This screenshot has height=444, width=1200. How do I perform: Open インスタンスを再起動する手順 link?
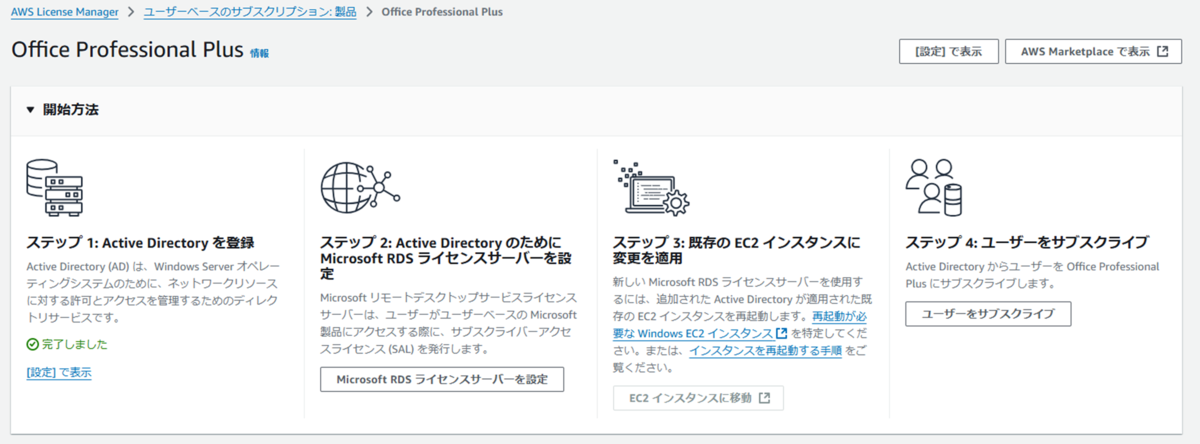[765, 351]
